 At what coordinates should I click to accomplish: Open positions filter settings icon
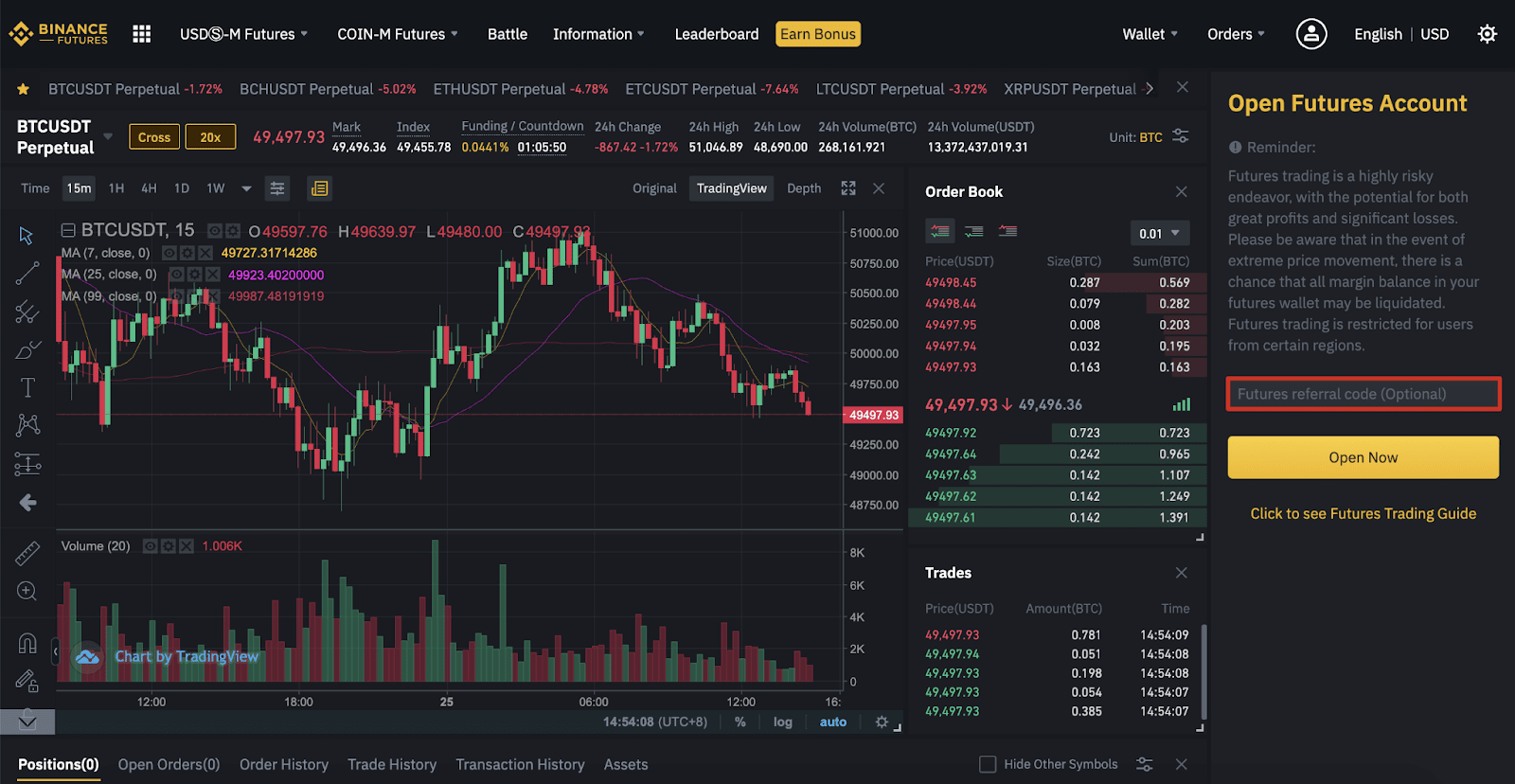[1145, 764]
